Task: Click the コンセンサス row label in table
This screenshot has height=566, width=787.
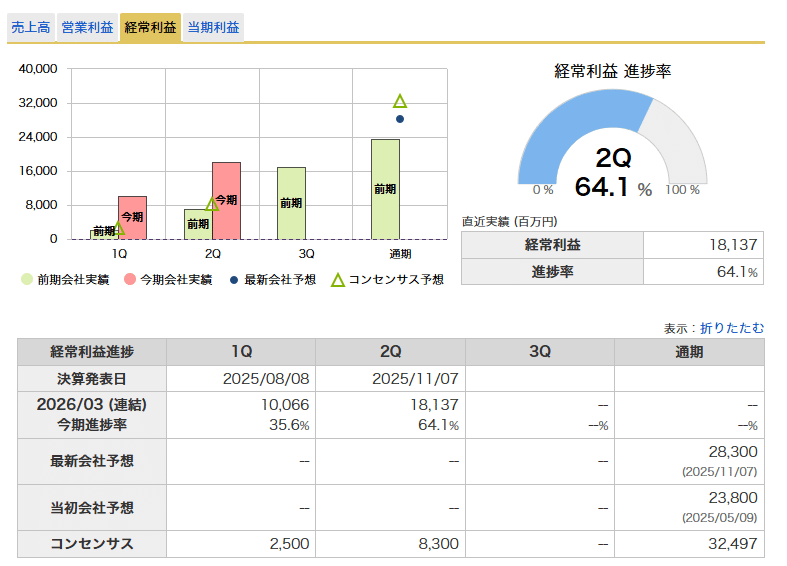Action: pyautogui.click(x=92, y=544)
